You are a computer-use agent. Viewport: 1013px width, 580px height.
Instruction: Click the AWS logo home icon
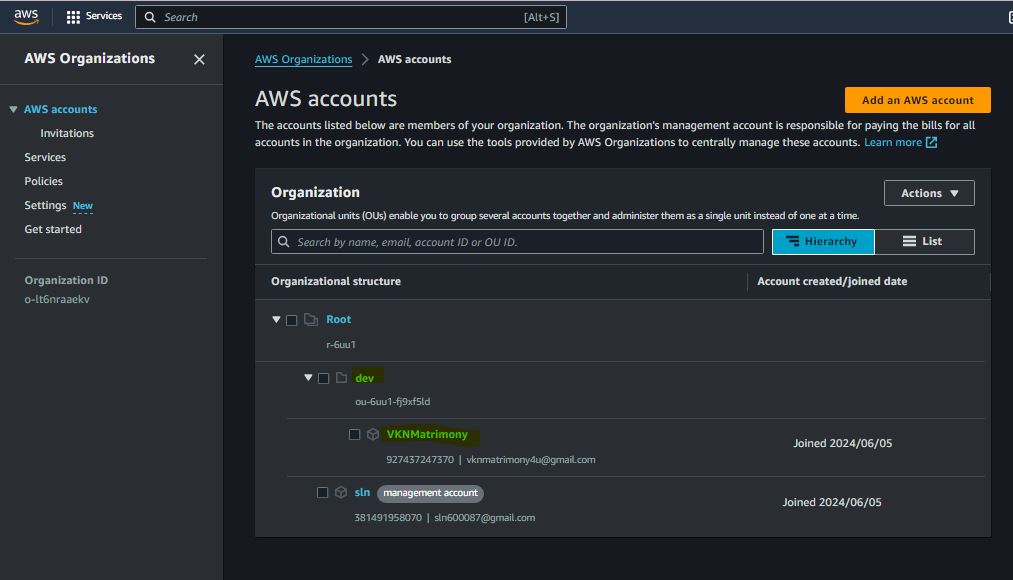click(x=26, y=16)
